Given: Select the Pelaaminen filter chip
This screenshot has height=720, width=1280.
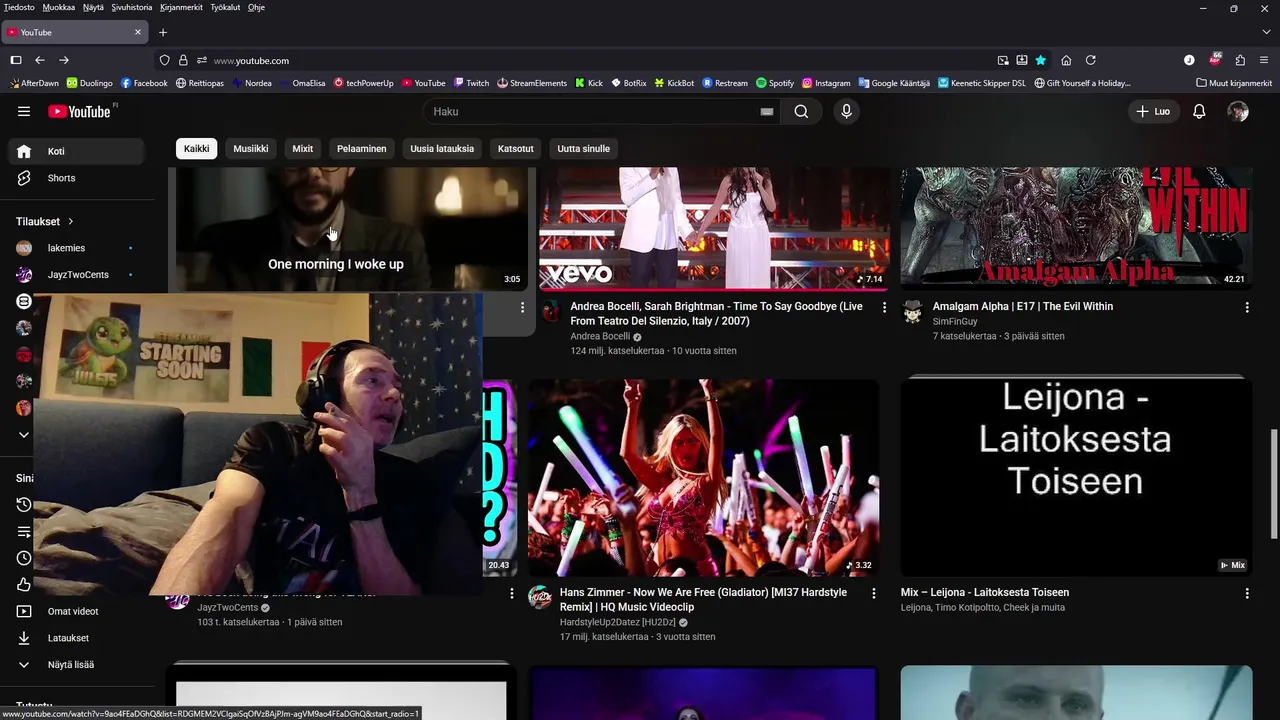Looking at the screenshot, I should (362, 148).
